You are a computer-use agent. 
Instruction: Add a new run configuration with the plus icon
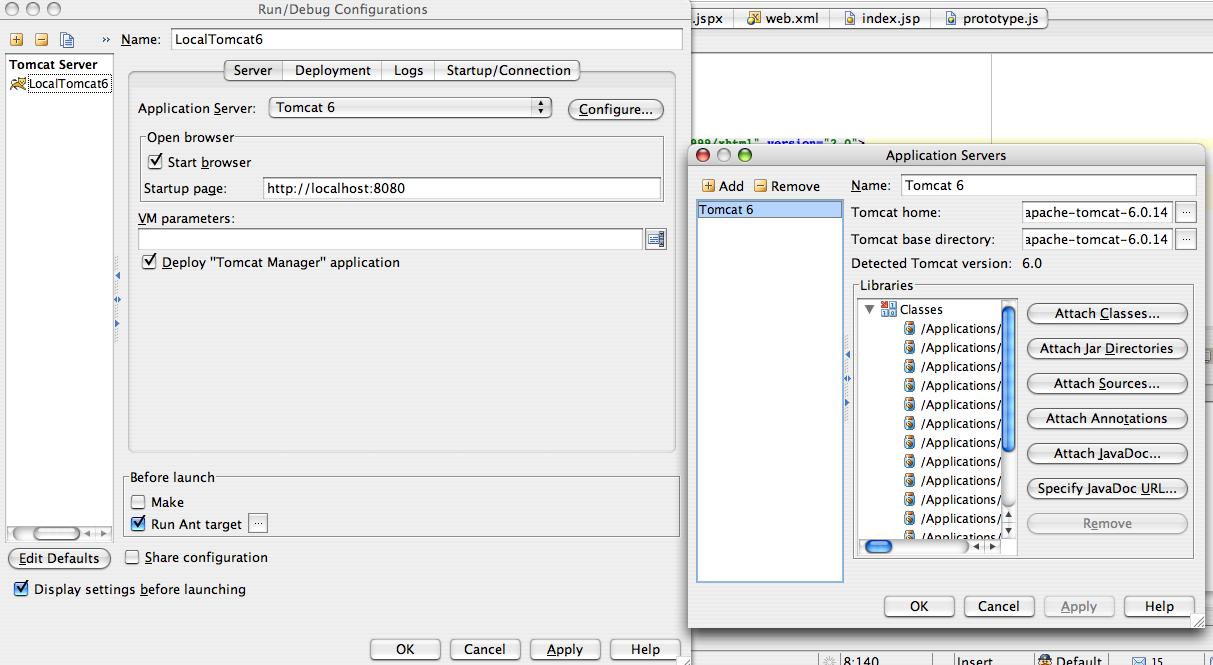[x=15, y=38]
